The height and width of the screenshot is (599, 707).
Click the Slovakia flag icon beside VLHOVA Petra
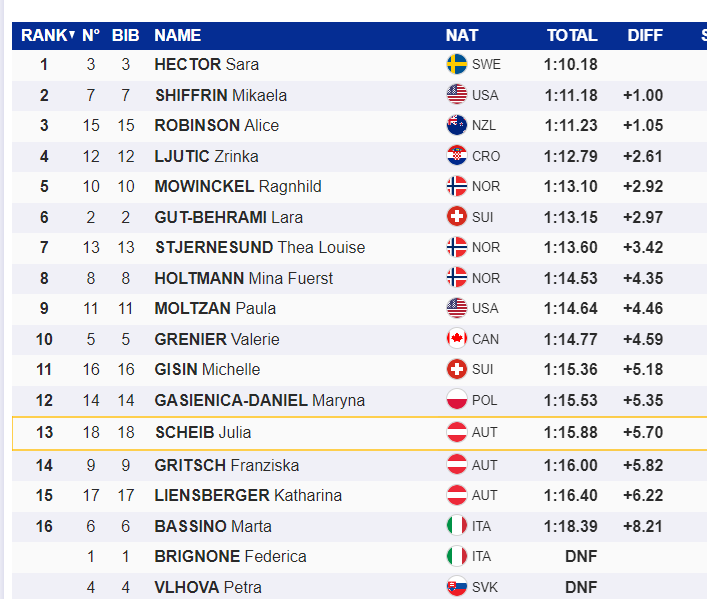[x=456, y=586]
